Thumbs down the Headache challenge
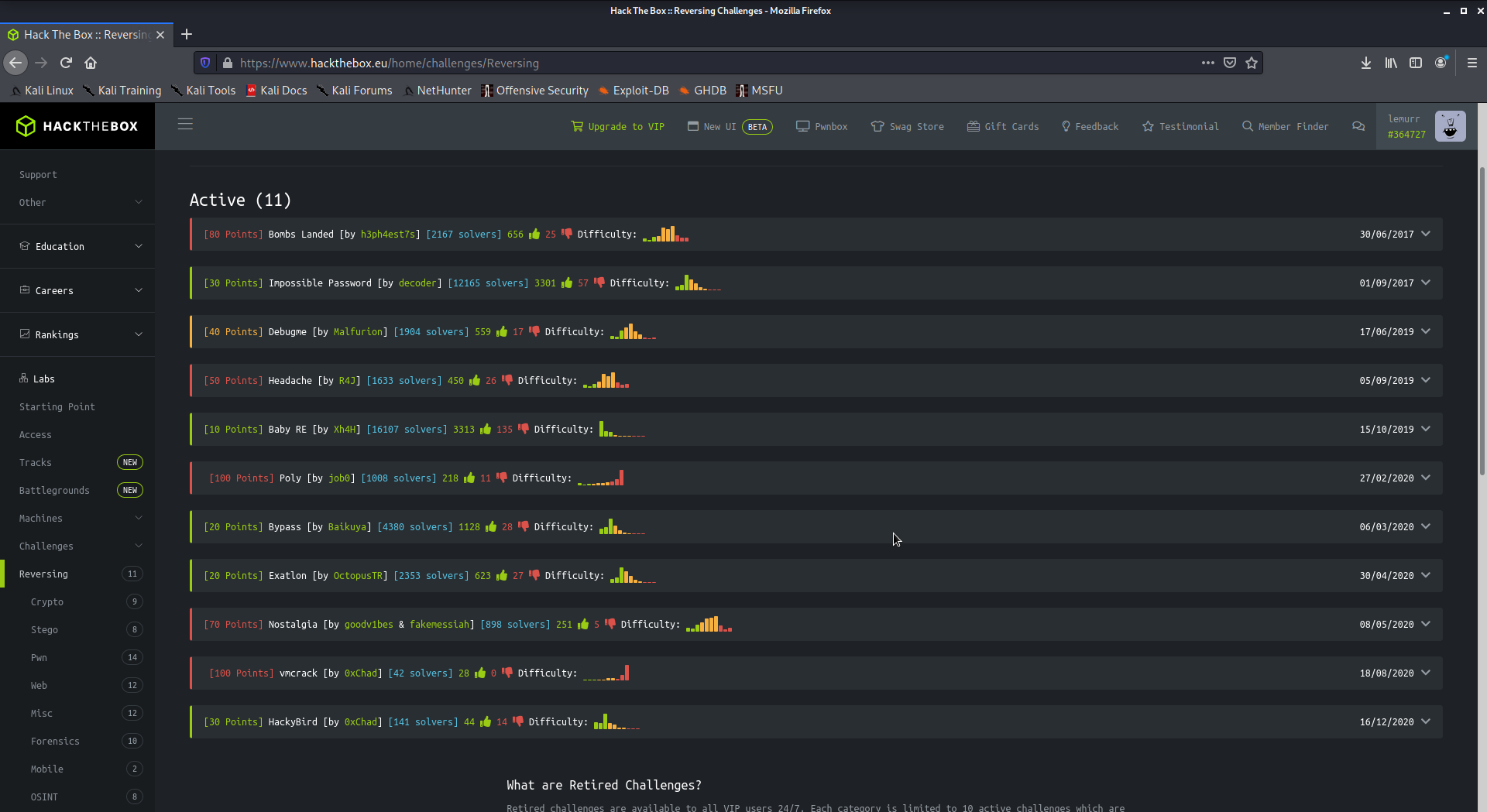This screenshot has height=812, width=1487. click(x=507, y=380)
